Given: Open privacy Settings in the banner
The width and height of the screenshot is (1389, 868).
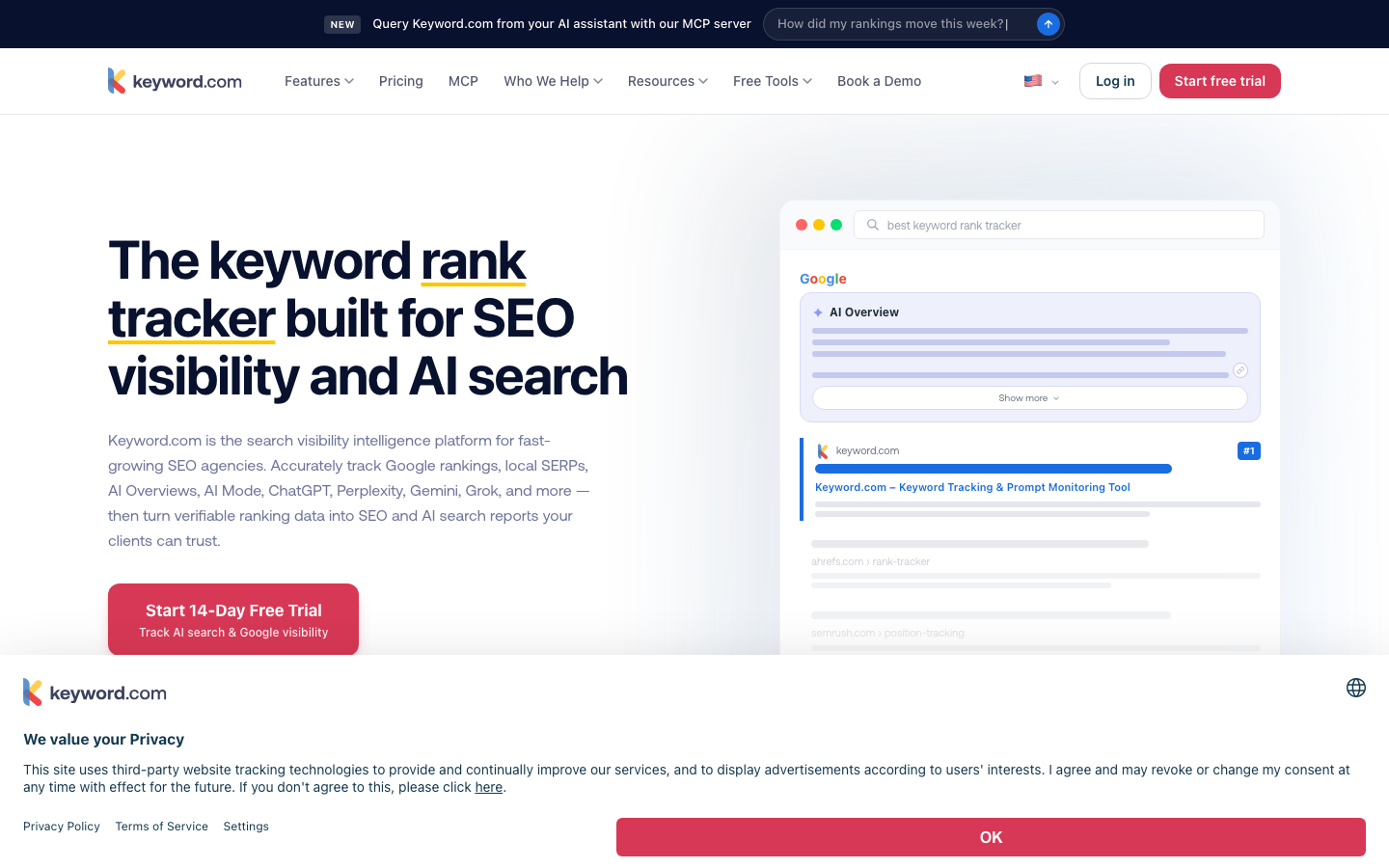Looking at the screenshot, I should coord(246,827).
